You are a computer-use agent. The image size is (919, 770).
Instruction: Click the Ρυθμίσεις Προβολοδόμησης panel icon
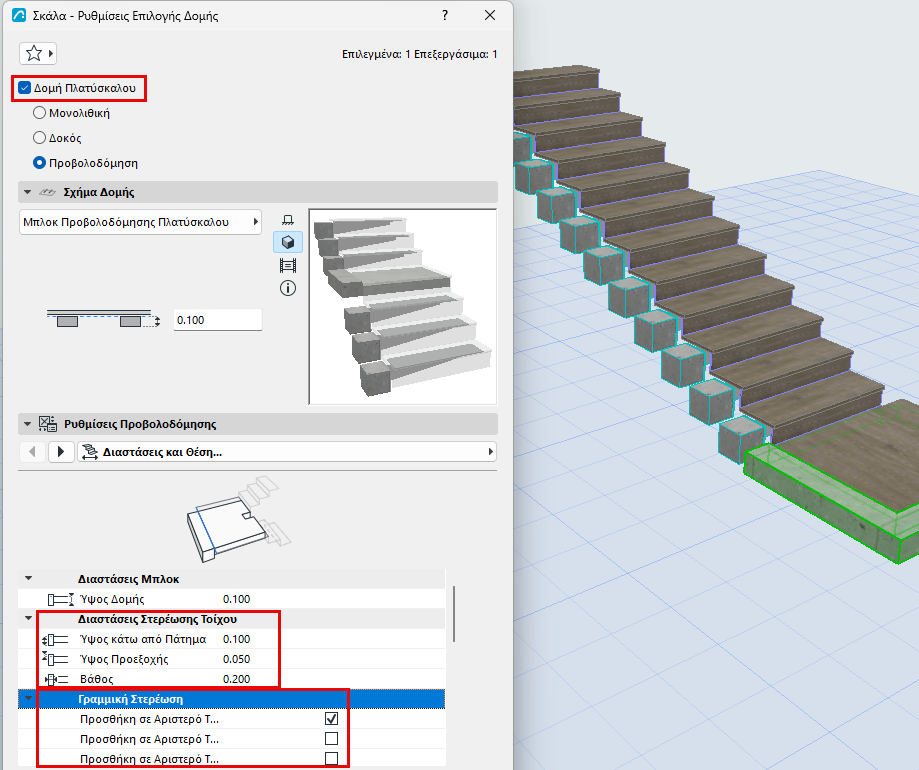click(x=47, y=424)
